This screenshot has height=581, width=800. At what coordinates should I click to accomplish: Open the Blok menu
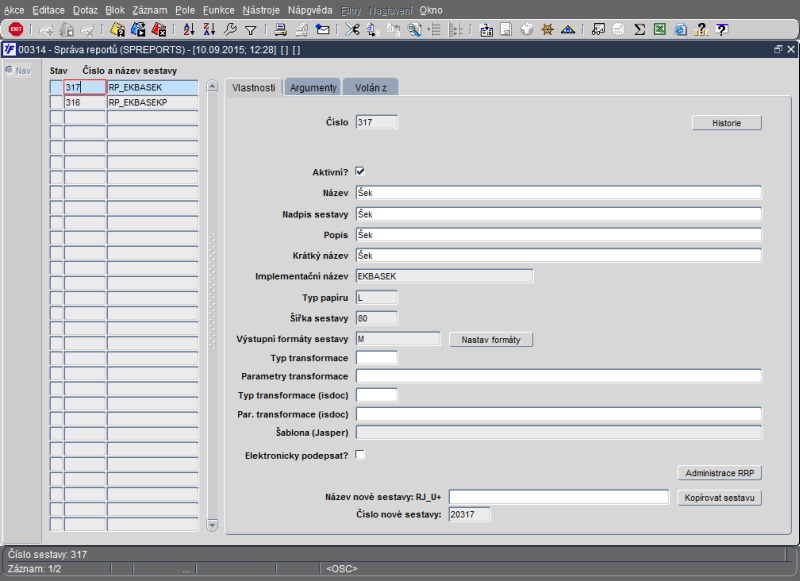tap(115, 10)
